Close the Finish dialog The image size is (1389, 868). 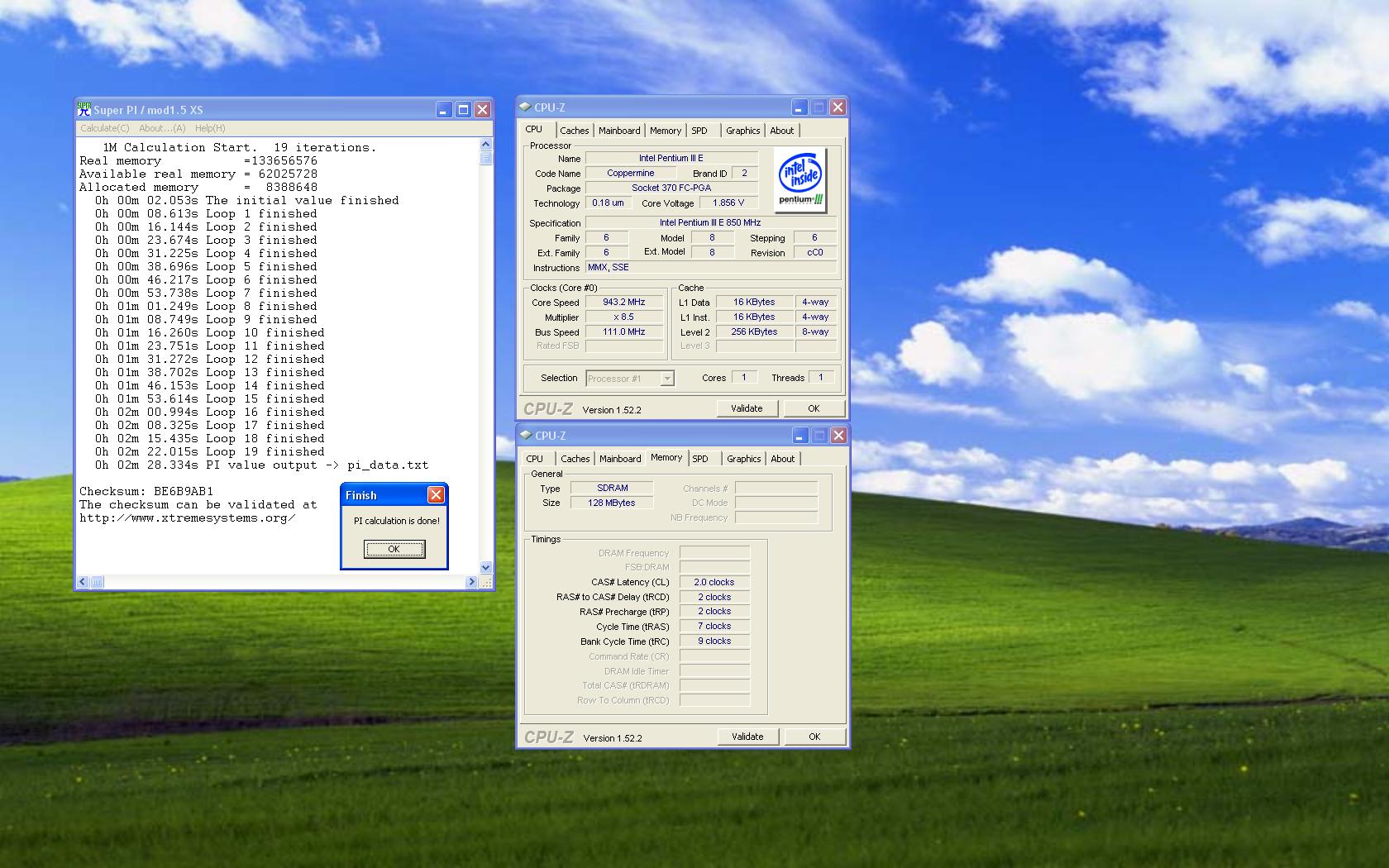point(436,494)
